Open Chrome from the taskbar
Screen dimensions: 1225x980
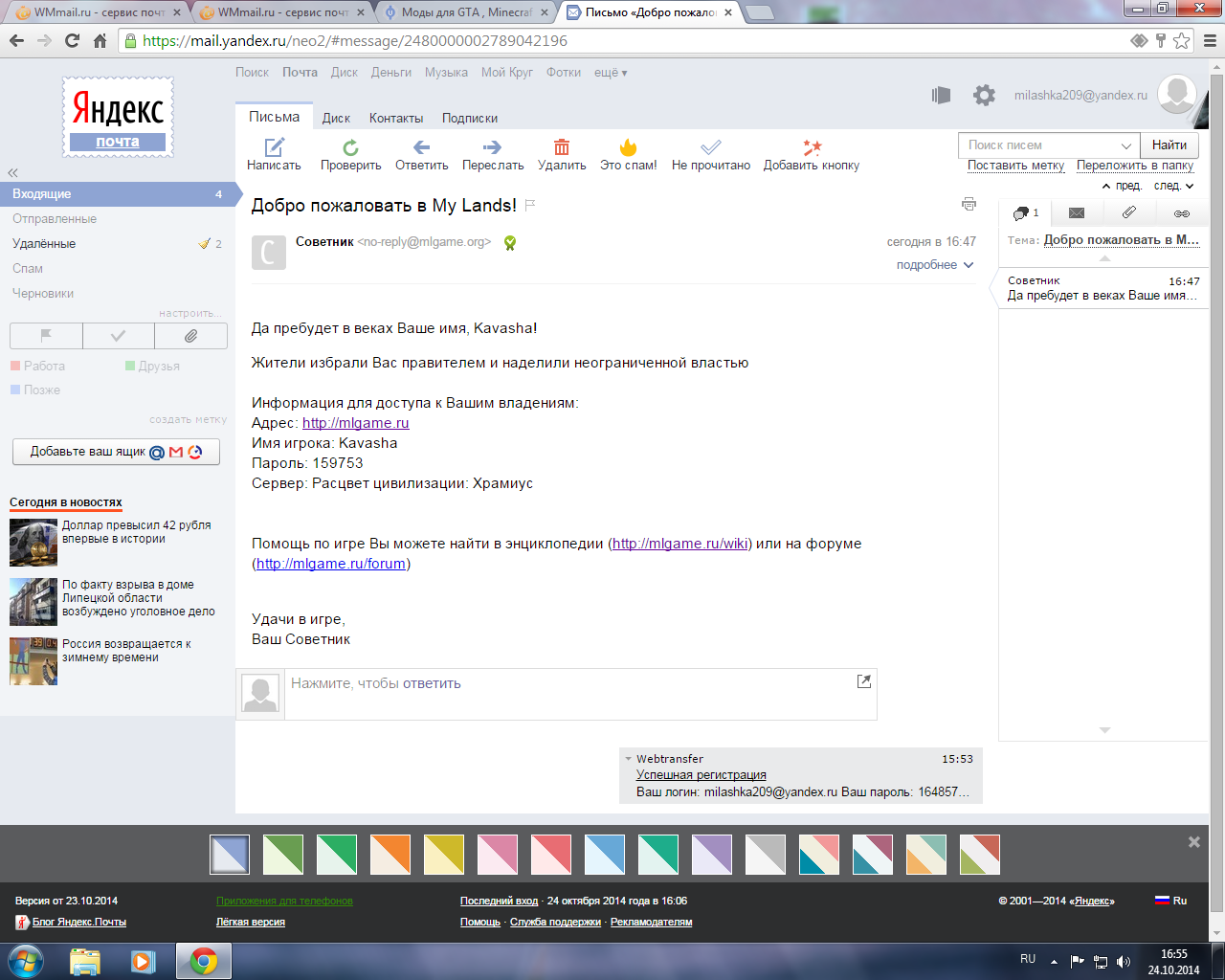203,961
